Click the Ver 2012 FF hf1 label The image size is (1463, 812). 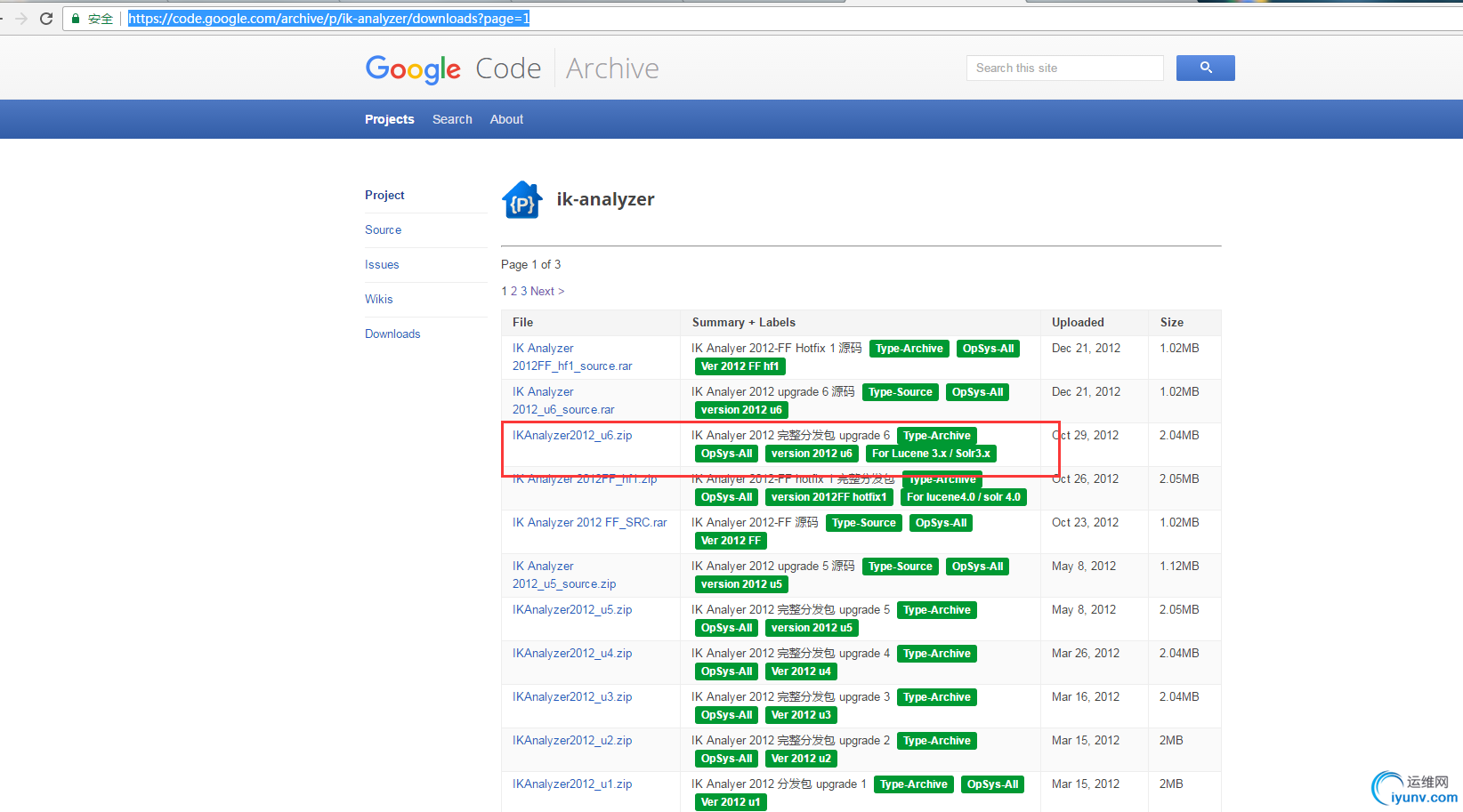coord(740,366)
